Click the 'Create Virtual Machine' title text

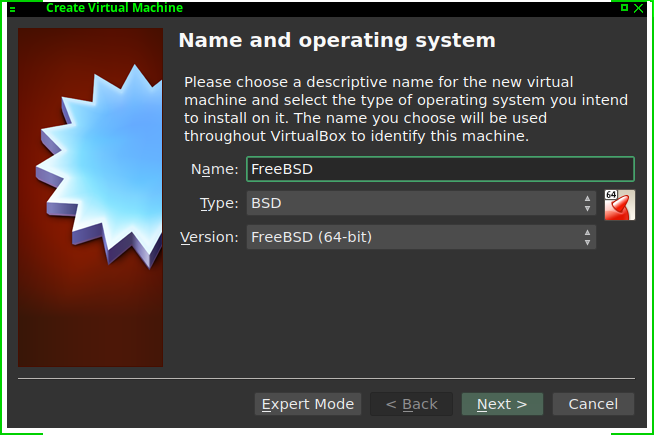(x=114, y=8)
